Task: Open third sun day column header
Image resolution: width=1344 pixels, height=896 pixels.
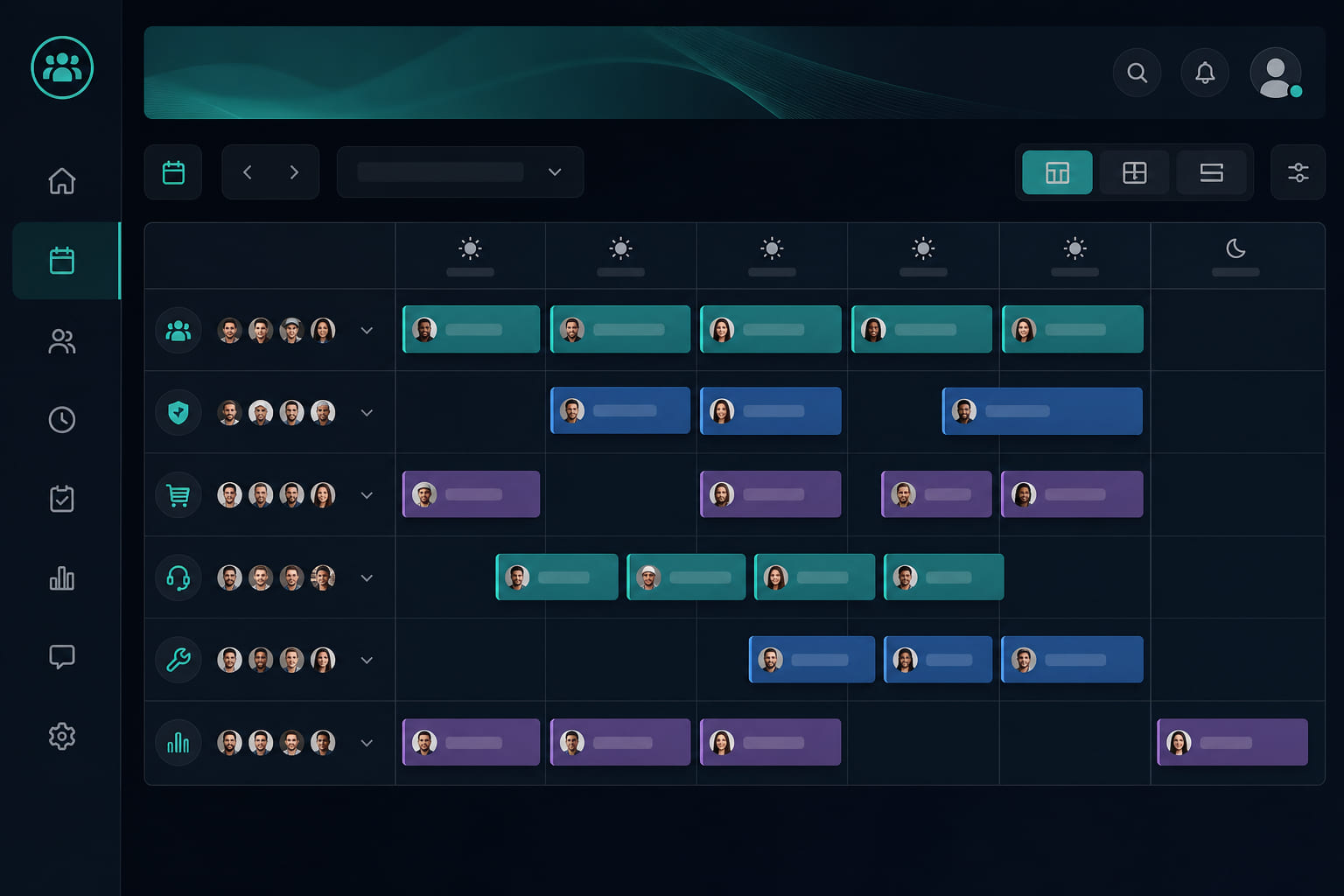Action: [x=772, y=255]
